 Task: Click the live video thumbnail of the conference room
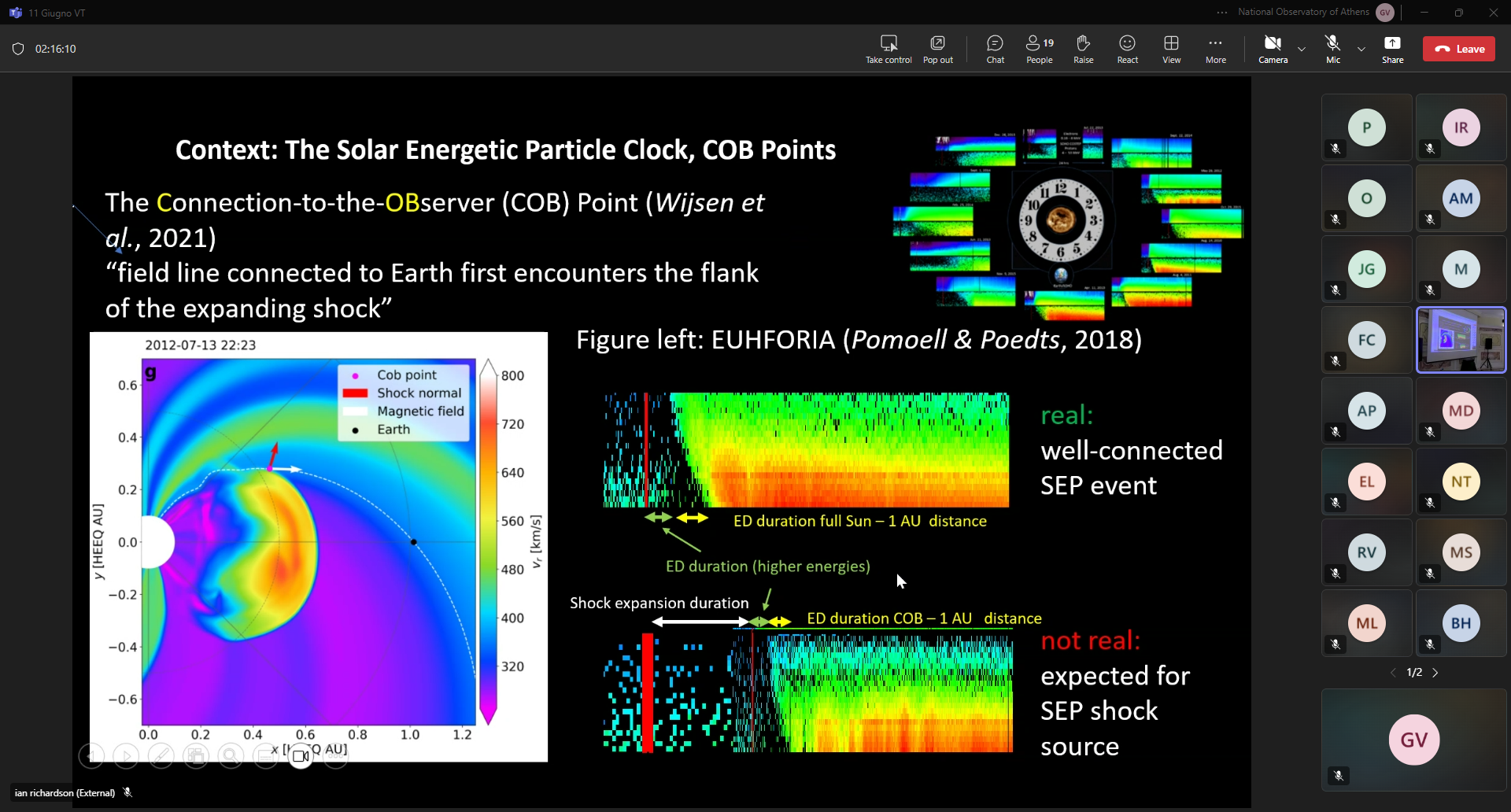(x=1461, y=340)
